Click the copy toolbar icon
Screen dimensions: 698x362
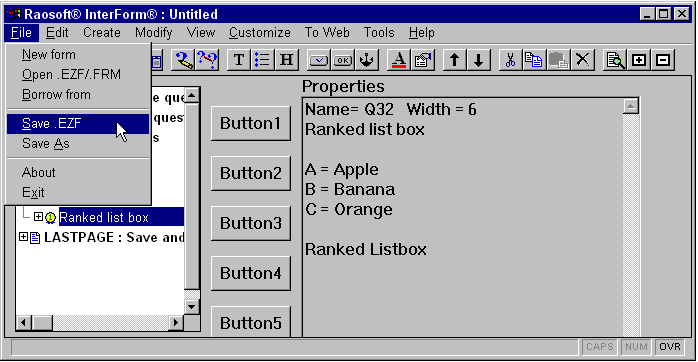tap(534, 60)
